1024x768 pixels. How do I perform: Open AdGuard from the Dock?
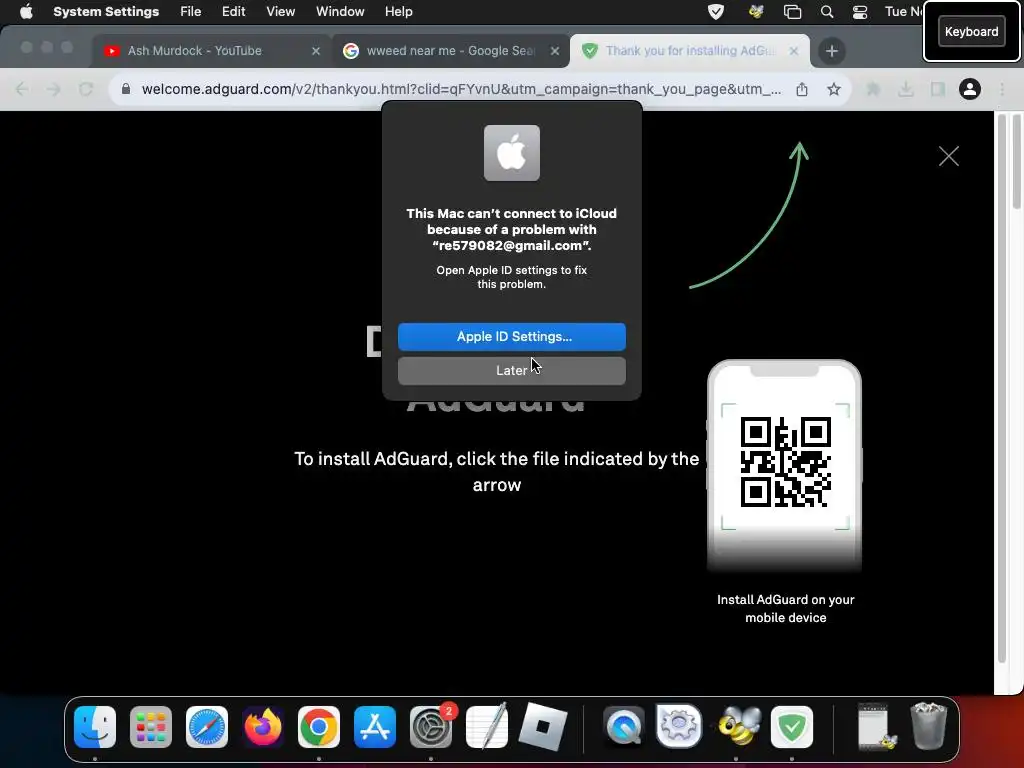coord(792,727)
